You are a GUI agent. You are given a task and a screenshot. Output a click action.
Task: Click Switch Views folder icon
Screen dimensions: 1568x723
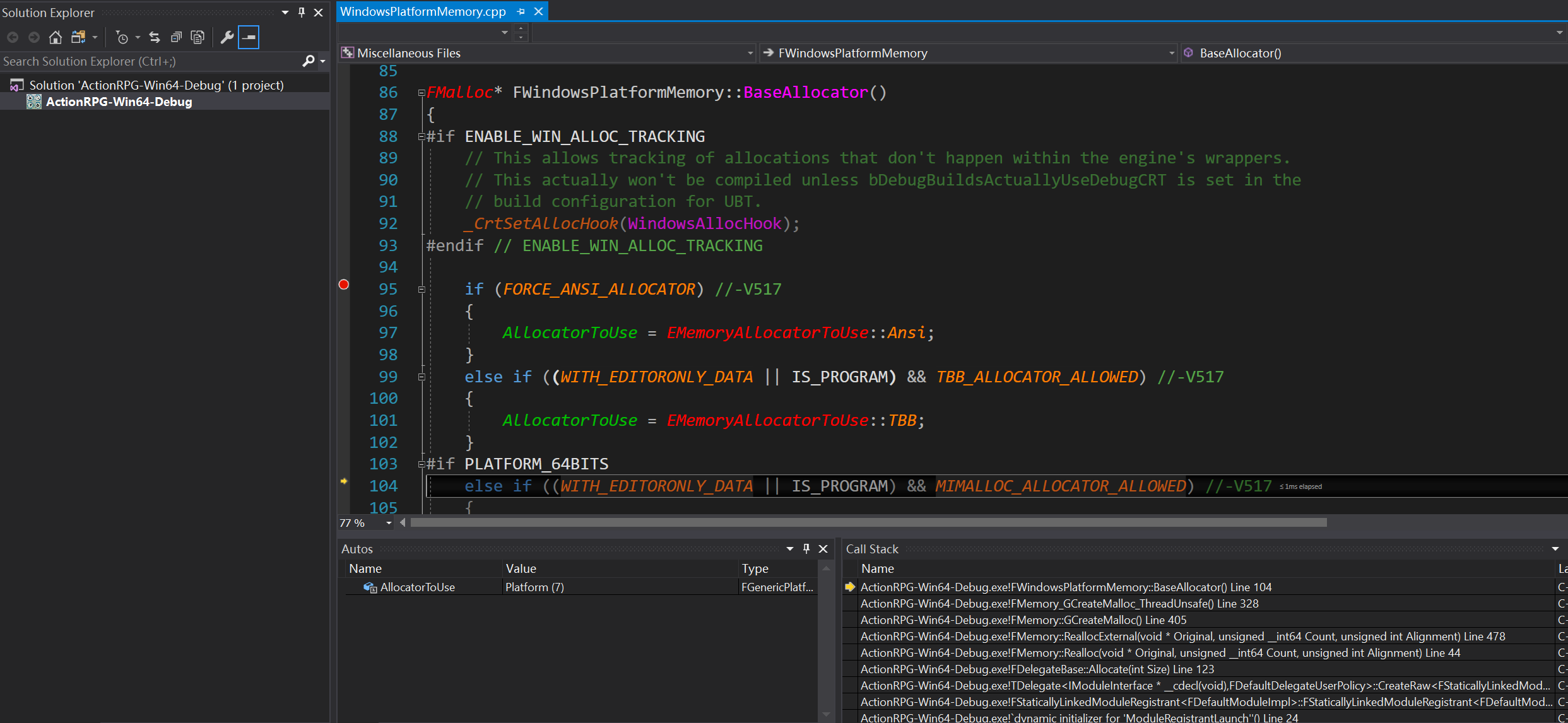[78, 37]
